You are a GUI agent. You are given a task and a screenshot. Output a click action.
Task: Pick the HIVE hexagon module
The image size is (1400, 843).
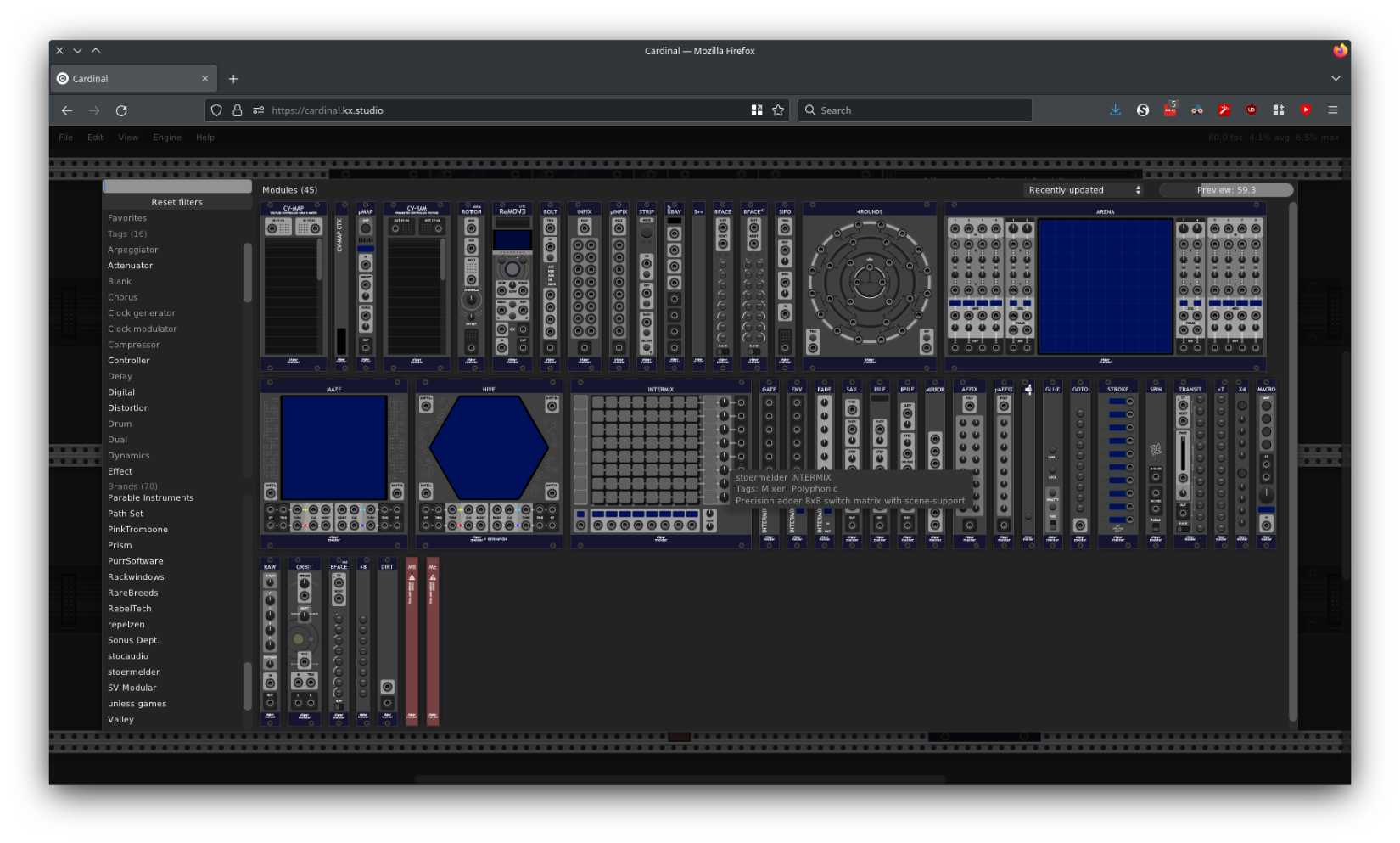pos(490,464)
